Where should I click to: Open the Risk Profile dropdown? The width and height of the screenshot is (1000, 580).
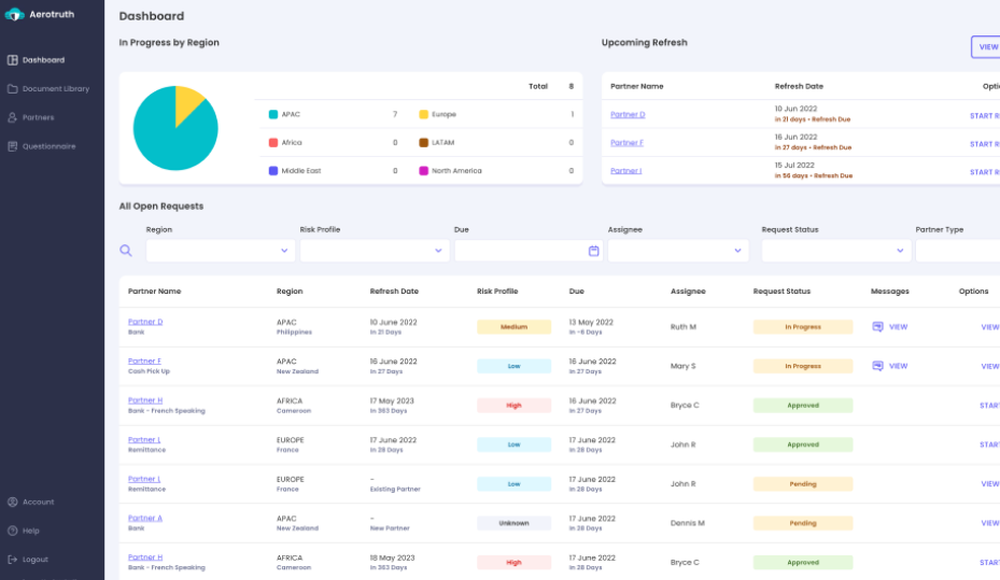pos(437,250)
